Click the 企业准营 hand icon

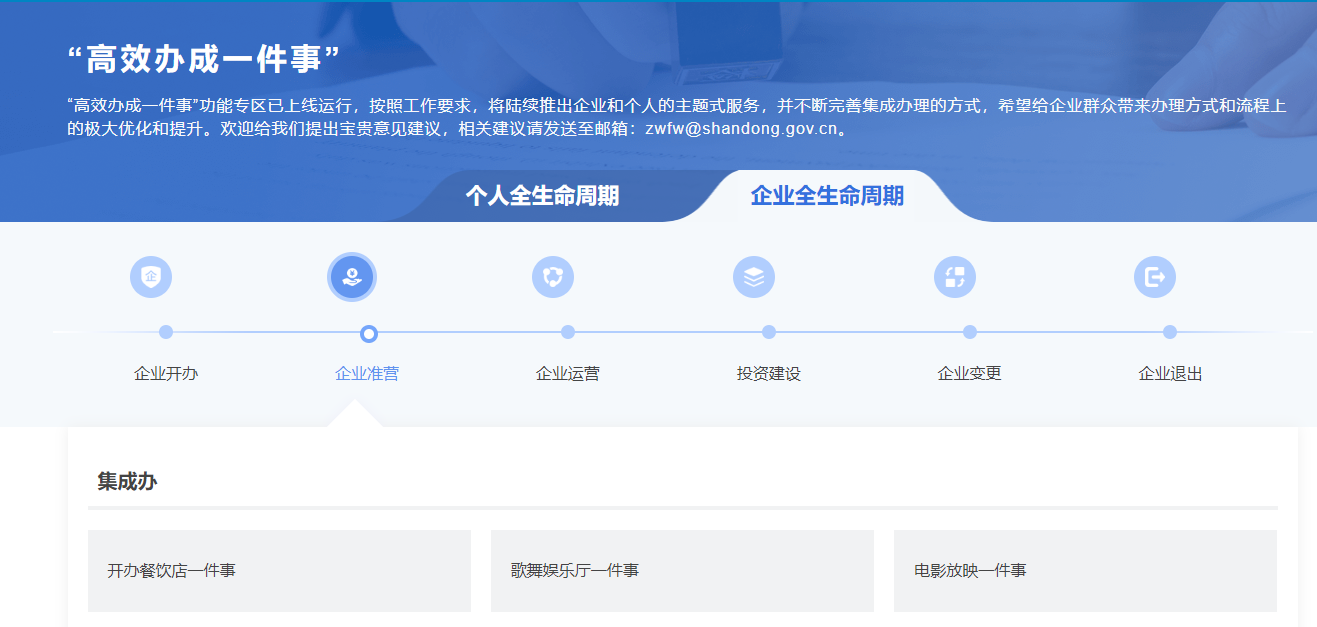click(352, 277)
